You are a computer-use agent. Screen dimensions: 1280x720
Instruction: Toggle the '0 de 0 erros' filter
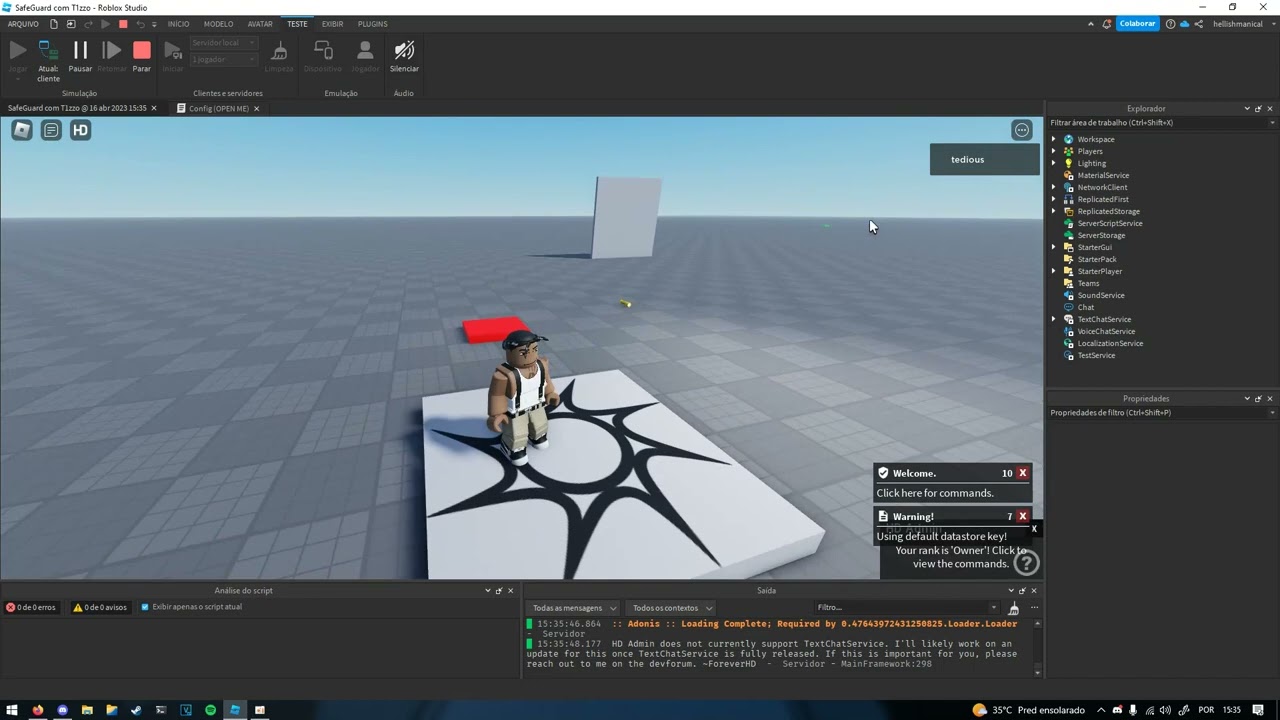click(x=31, y=607)
